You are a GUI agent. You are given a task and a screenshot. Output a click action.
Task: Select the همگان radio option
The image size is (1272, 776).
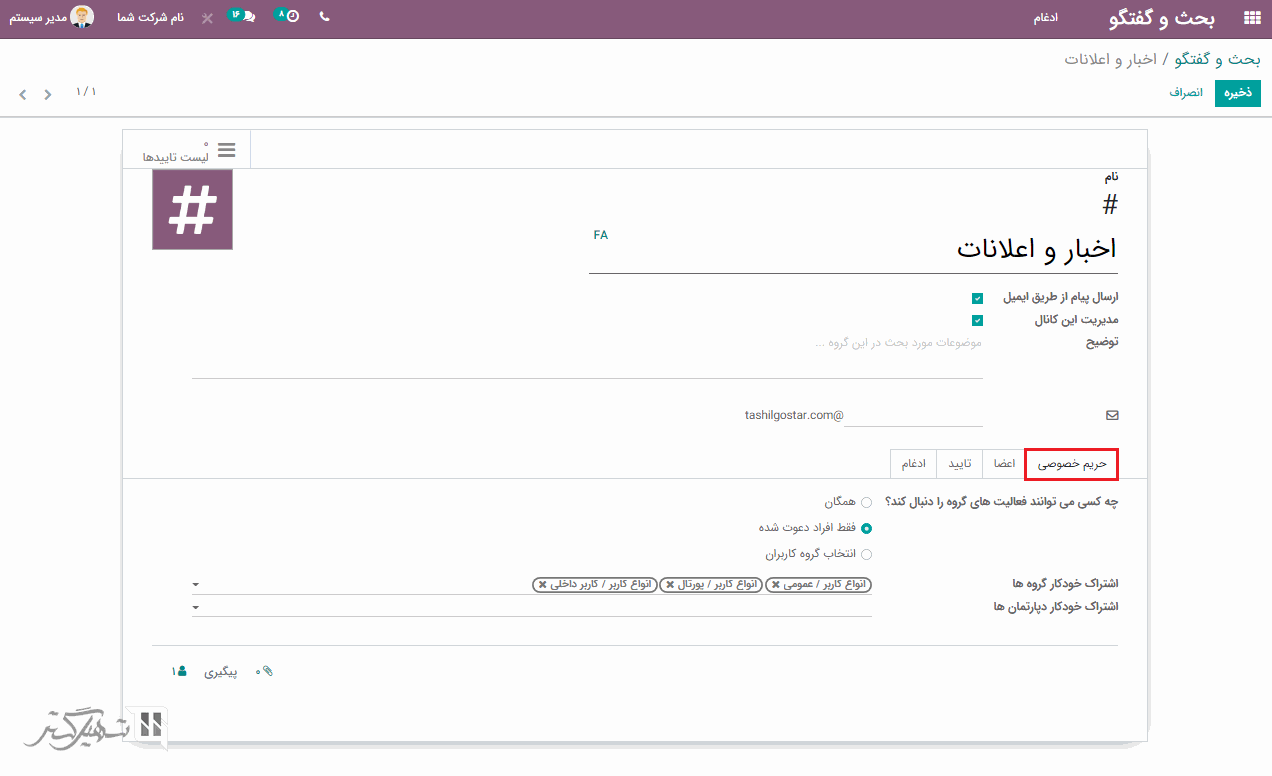tap(866, 503)
